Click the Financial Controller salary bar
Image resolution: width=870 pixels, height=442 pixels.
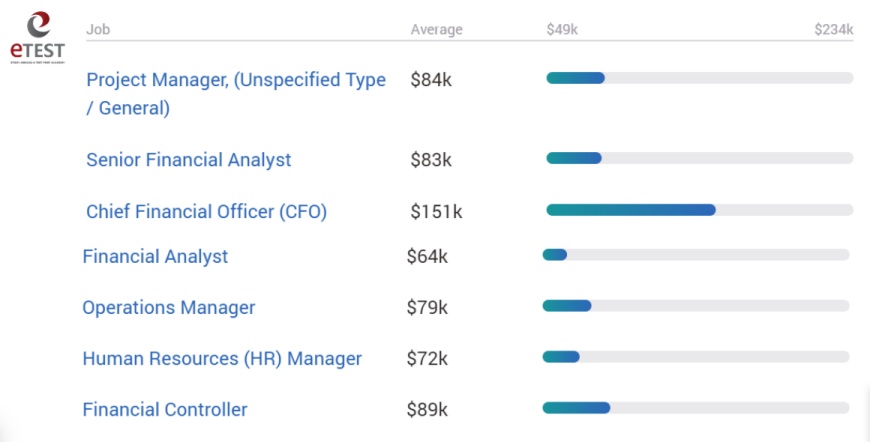pos(696,408)
